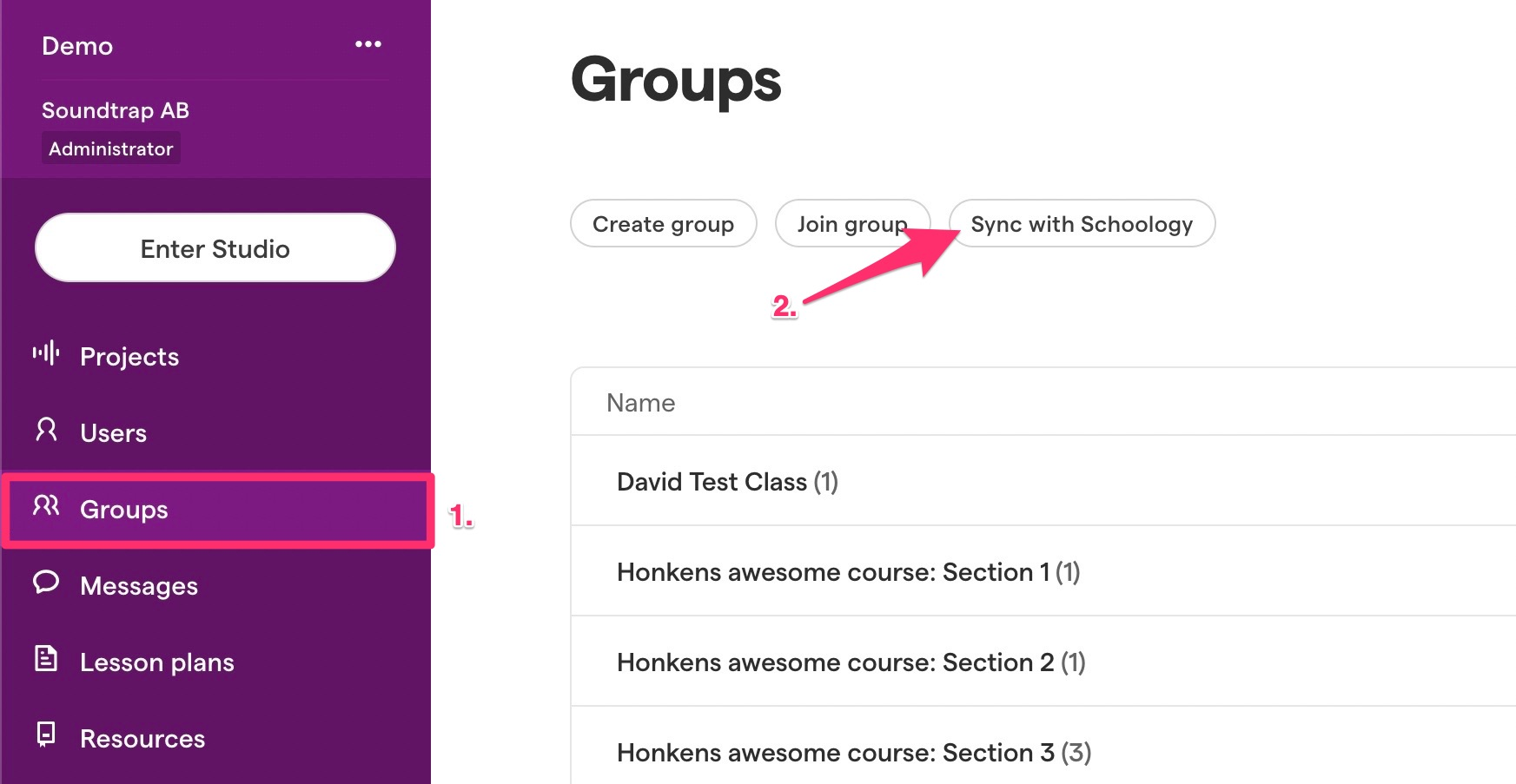Image resolution: width=1516 pixels, height=784 pixels.
Task: Click the Users person icon
Action: [46, 429]
